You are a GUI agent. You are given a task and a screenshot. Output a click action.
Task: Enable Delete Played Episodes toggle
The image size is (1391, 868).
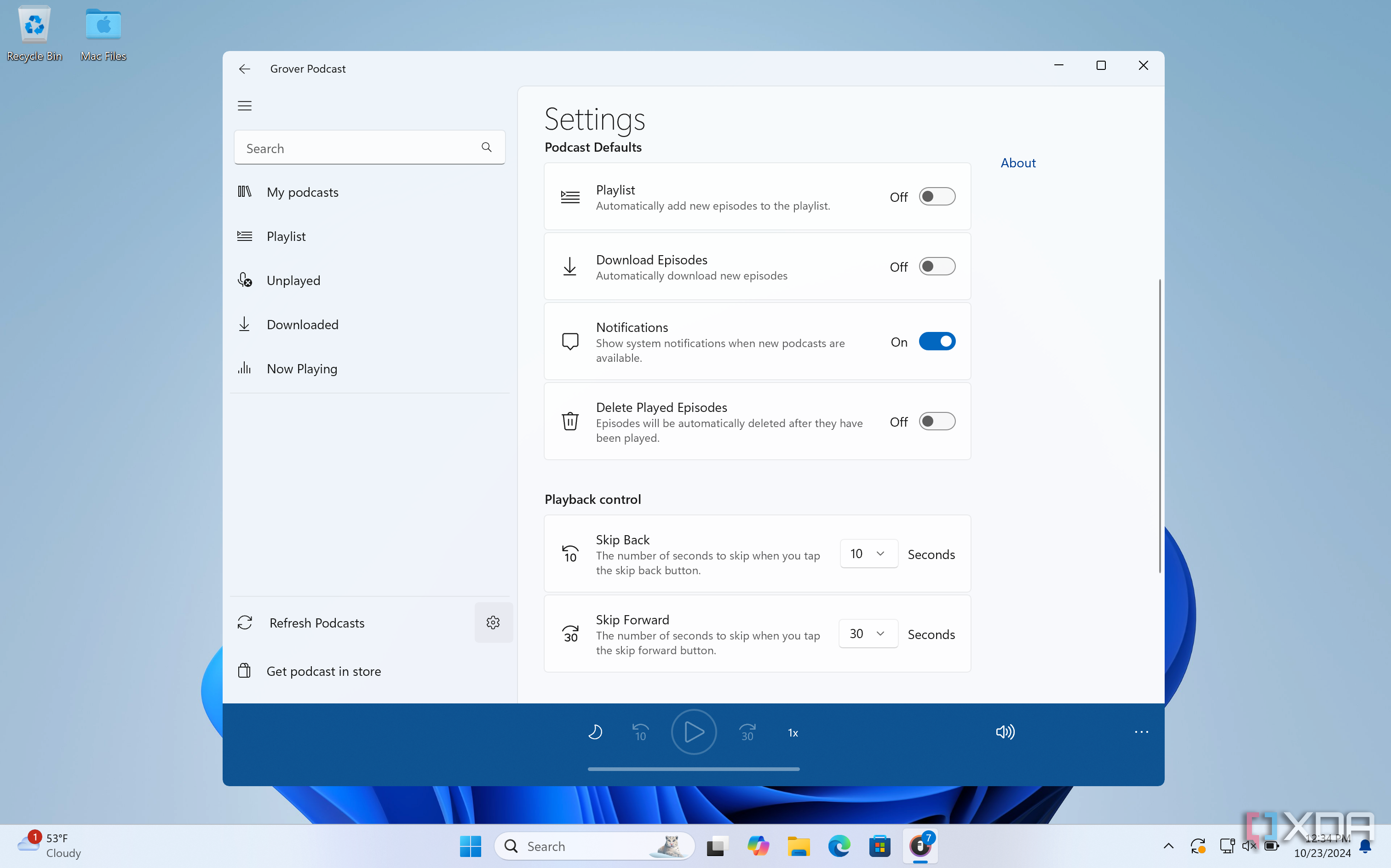[937, 422]
